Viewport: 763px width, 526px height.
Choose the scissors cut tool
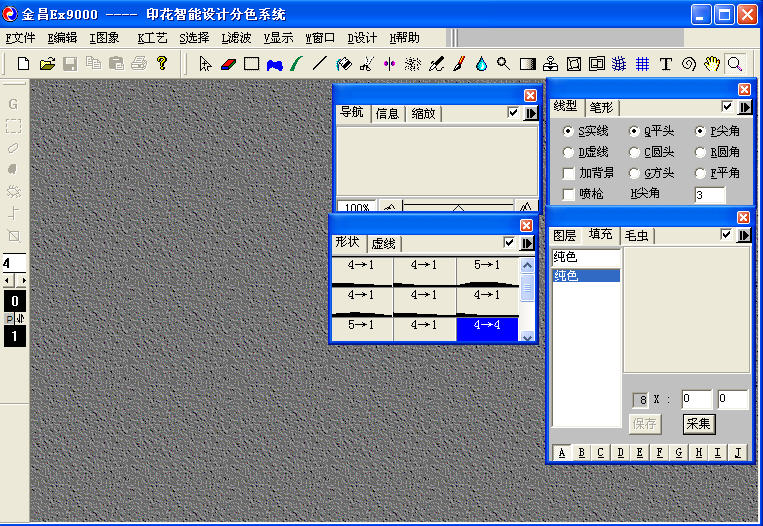click(366, 64)
